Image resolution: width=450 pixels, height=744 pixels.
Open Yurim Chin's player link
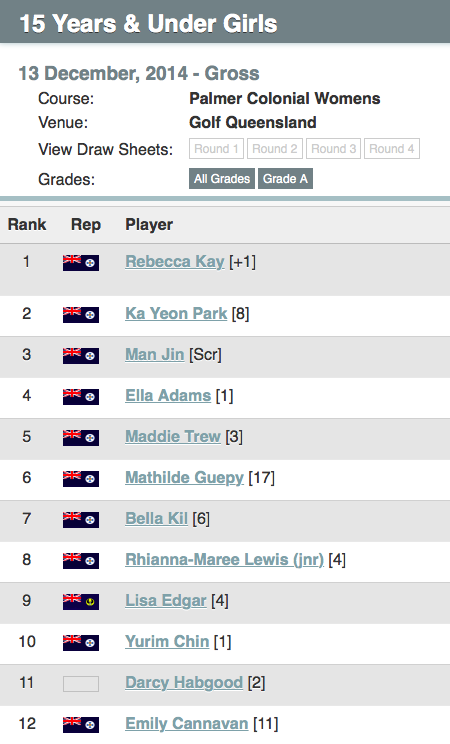click(x=167, y=642)
